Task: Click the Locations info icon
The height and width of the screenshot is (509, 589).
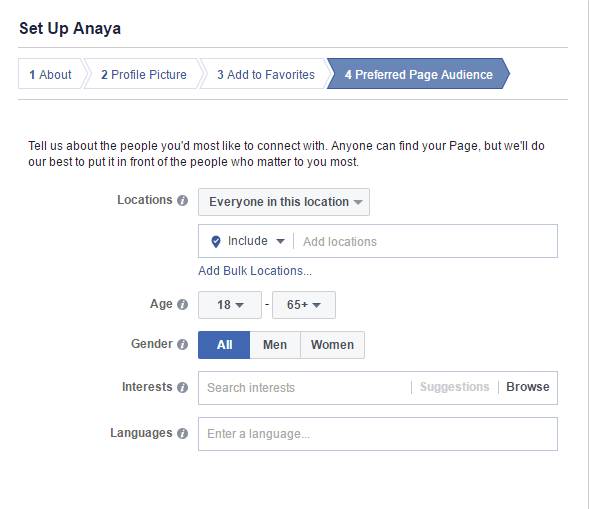Action: (183, 201)
